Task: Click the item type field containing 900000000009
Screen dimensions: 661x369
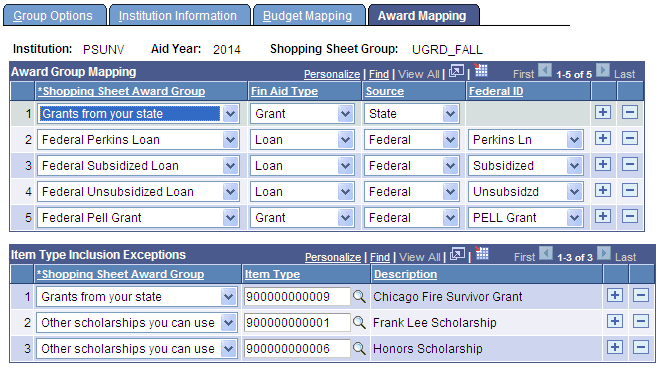Action: (297, 297)
